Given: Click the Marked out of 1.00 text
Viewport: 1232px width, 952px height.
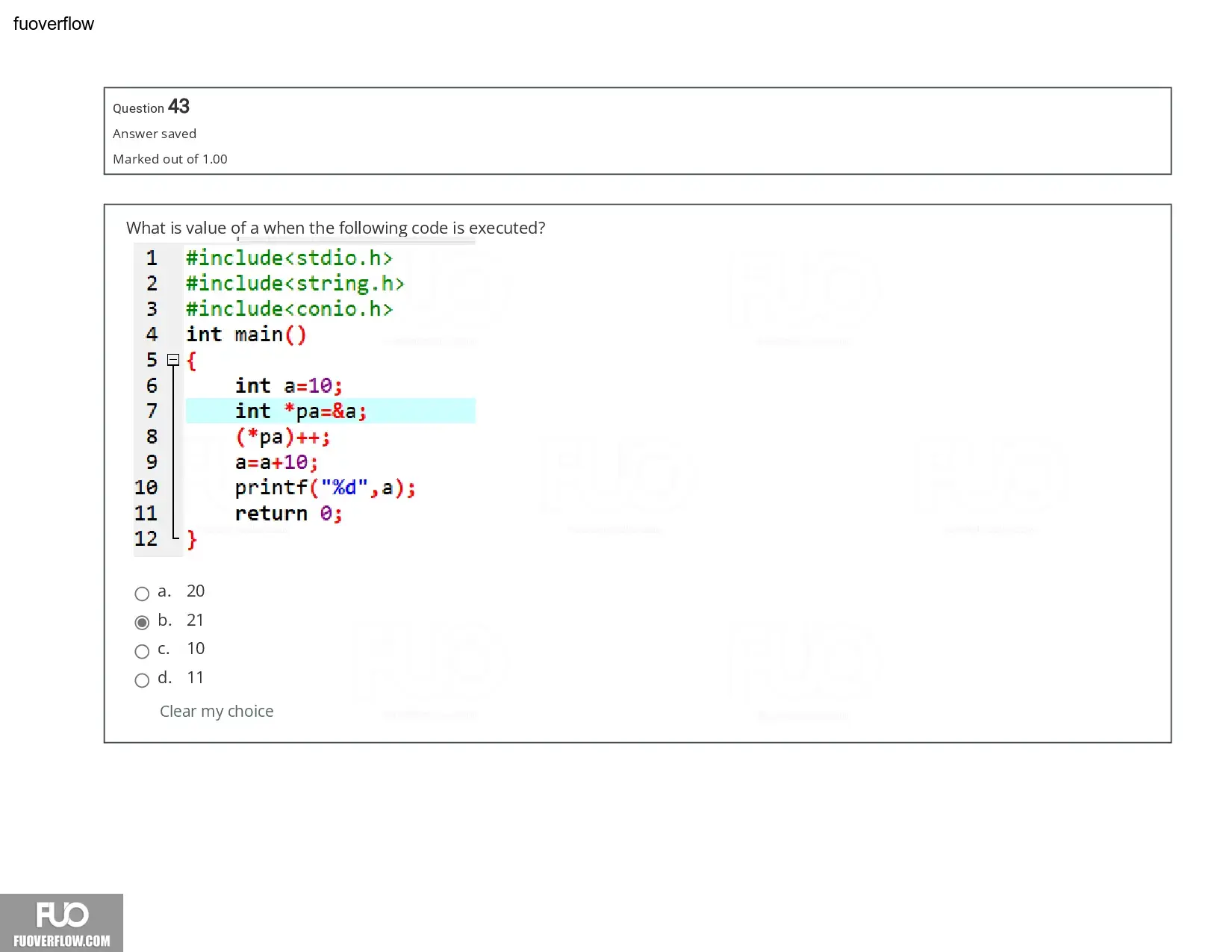Looking at the screenshot, I should point(170,159).
